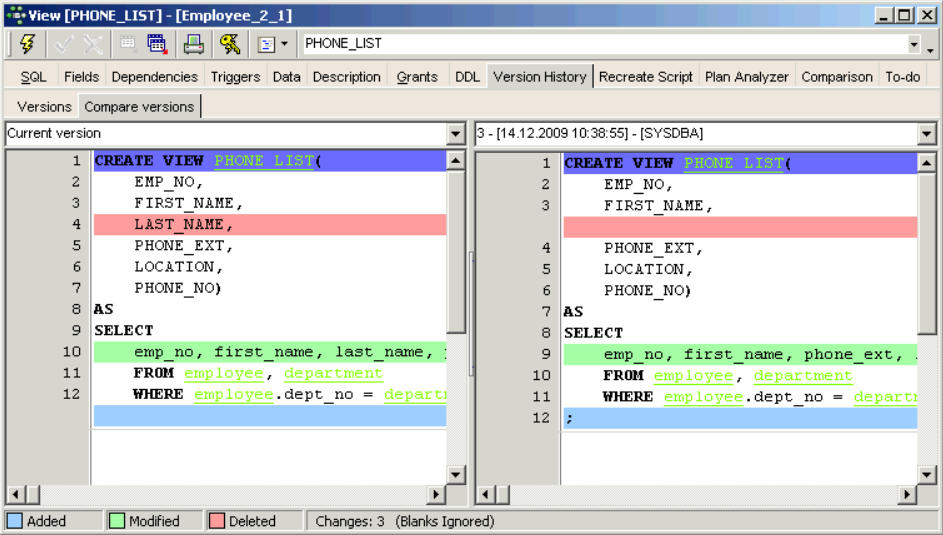Switch to the Dependencies tab
Viewport: 943px width, 535px height.
[154, 77]
